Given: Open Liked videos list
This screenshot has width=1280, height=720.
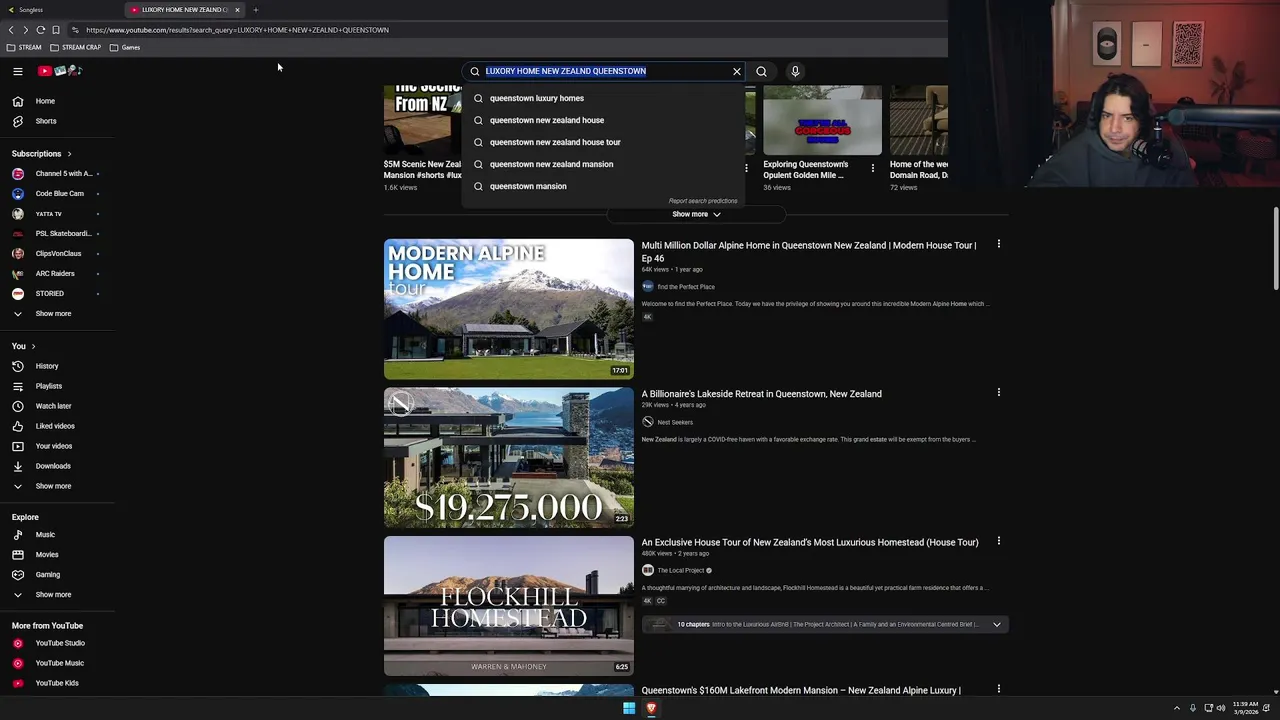Looking at the screenshot, I should click(57, 426).
